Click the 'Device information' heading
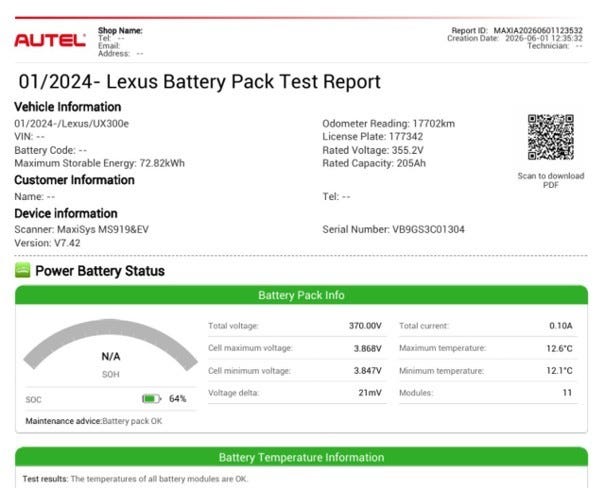The image size is (605, 488). click(x=66, y=213)
